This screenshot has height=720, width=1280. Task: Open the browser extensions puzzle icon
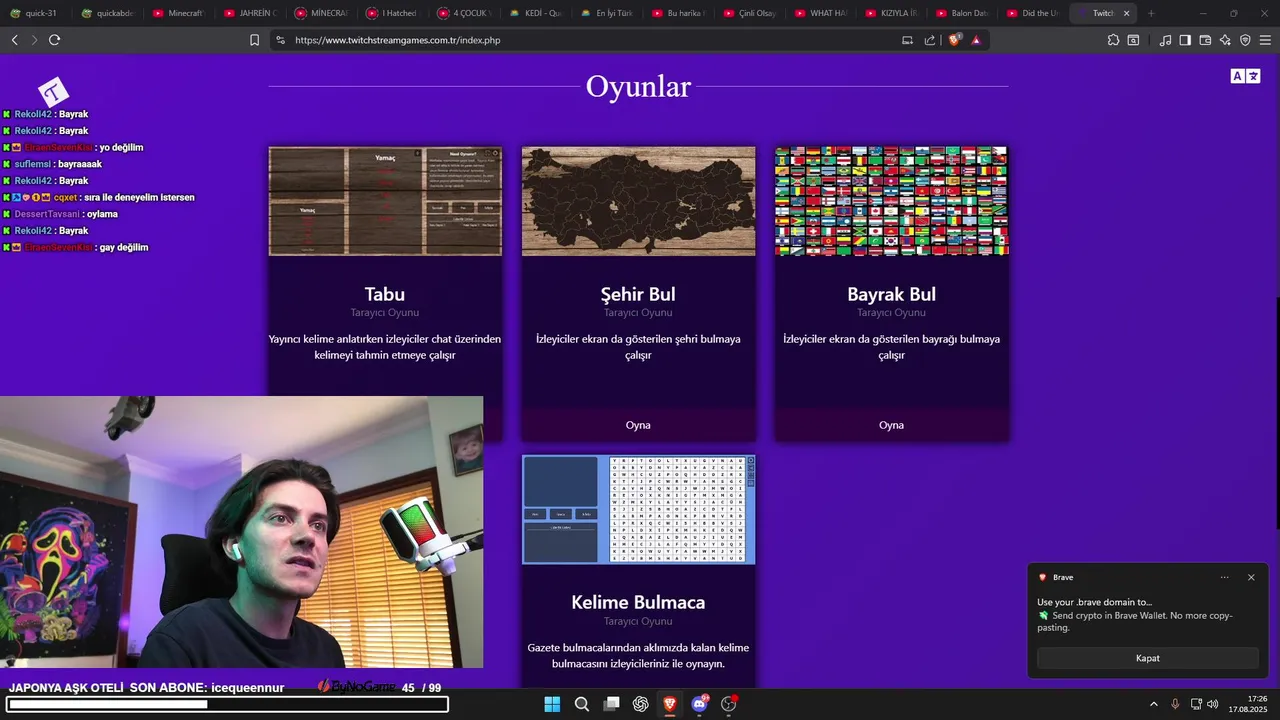1113,40
